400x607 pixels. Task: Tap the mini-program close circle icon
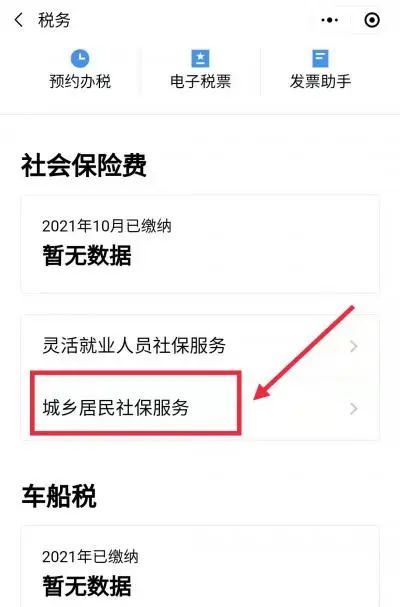click(372, 20)
